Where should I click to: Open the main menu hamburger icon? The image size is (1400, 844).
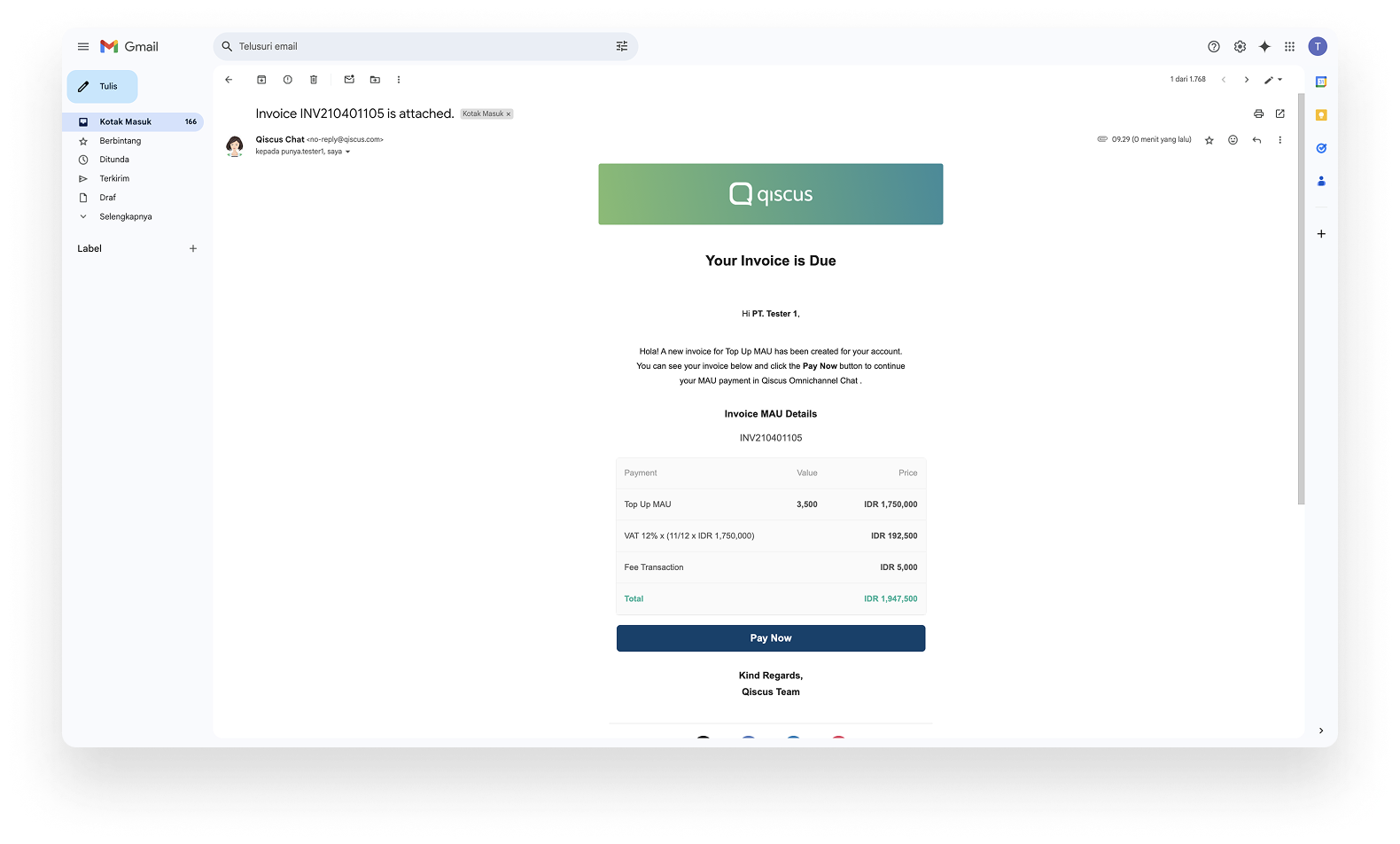point(83,46)
